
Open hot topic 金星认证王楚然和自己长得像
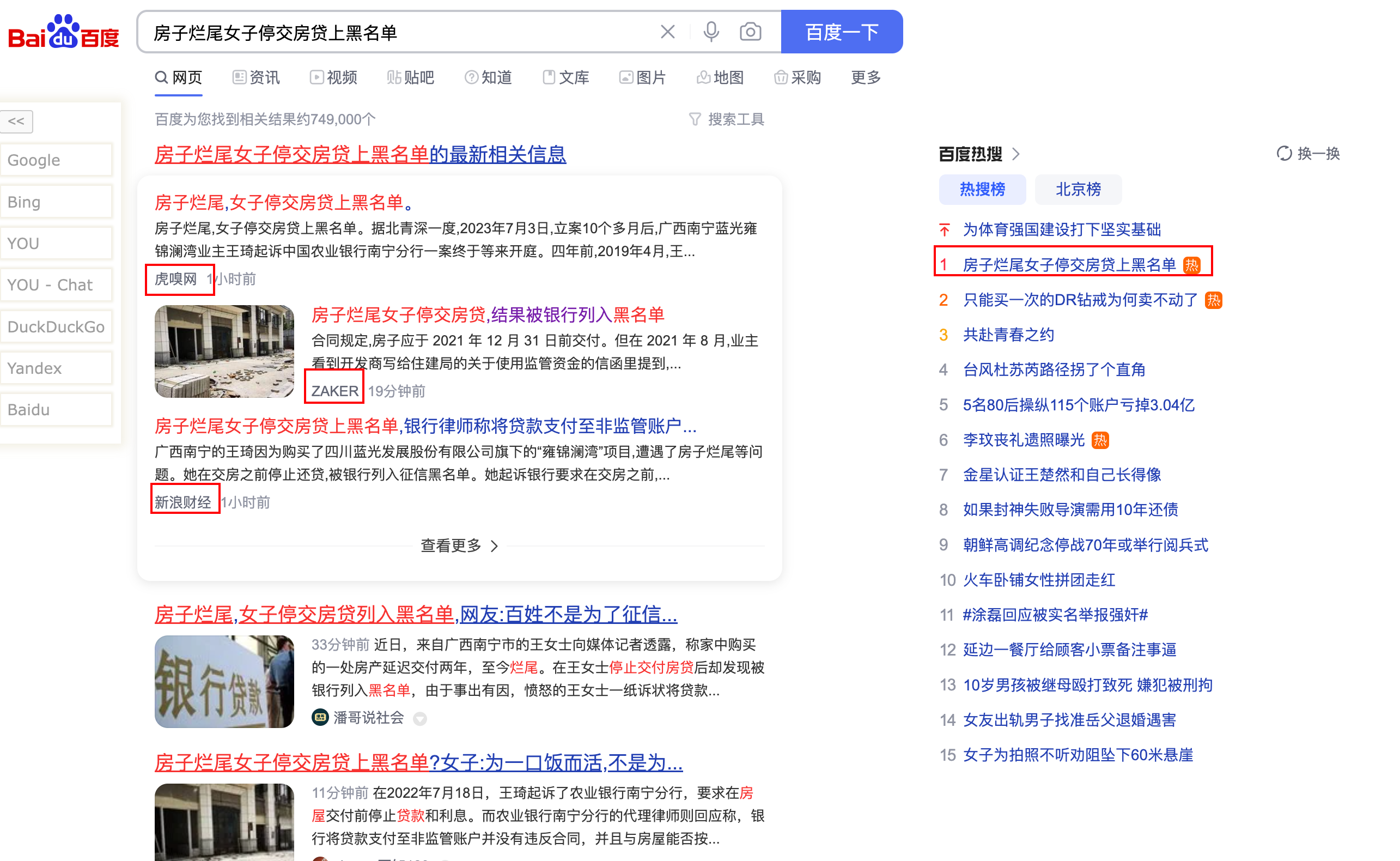(1061, 475)
